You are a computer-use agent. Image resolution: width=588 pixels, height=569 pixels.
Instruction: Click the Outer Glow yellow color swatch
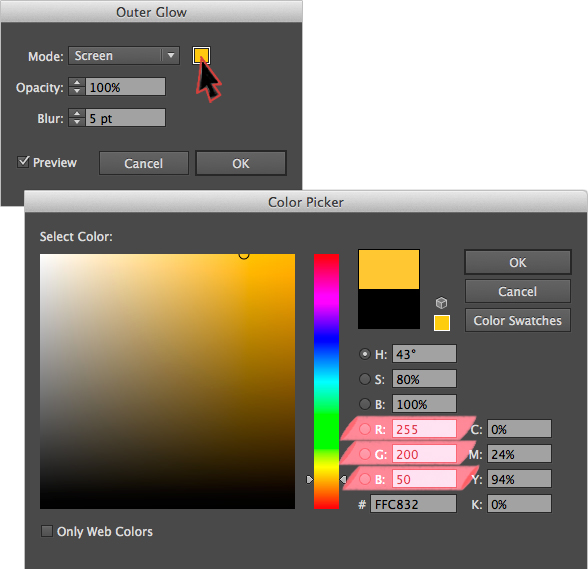click(x=201, y=56)
